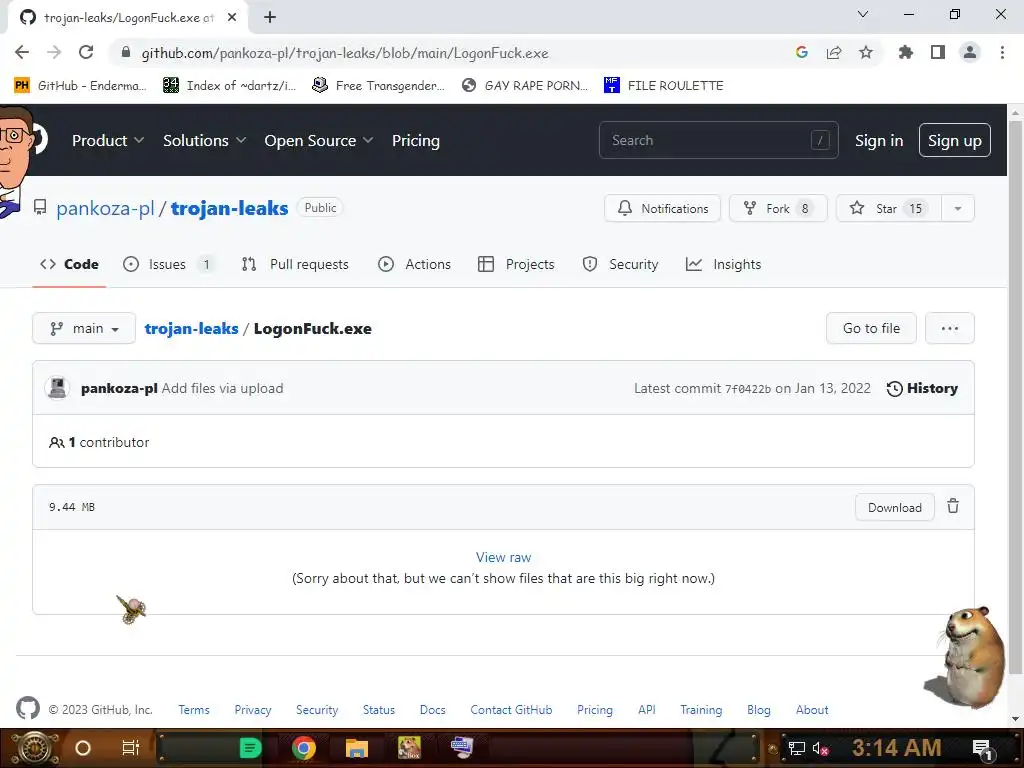Viewport: 1024px width, 768px height.
Task: Open the main branch selector
Action: [x=84, y=328]
